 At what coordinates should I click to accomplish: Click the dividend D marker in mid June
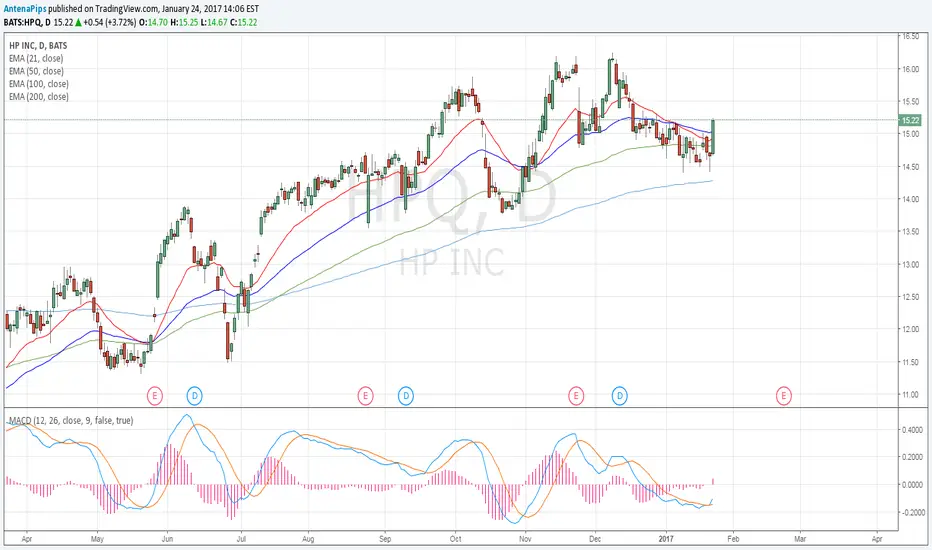pos(194,395)
